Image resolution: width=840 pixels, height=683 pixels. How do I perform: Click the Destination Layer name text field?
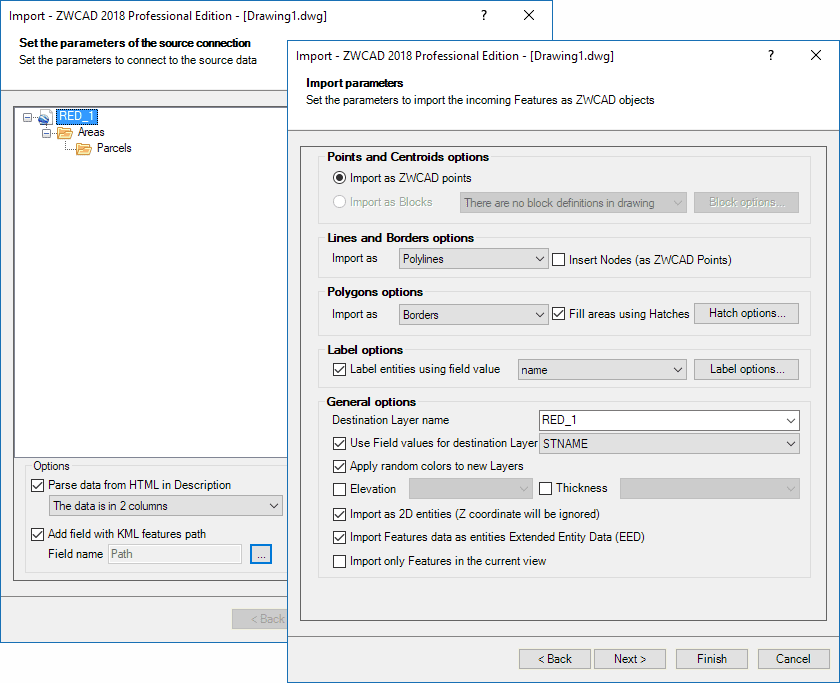[661, 421]
